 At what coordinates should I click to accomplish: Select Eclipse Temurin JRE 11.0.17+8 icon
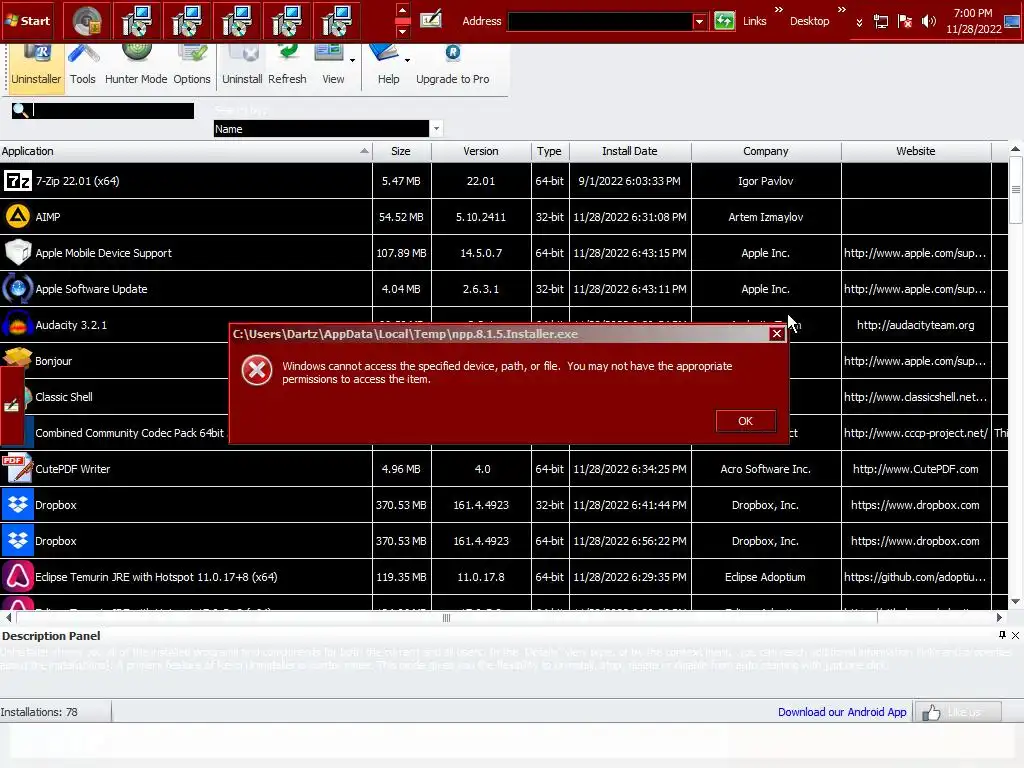coord(18,577)
